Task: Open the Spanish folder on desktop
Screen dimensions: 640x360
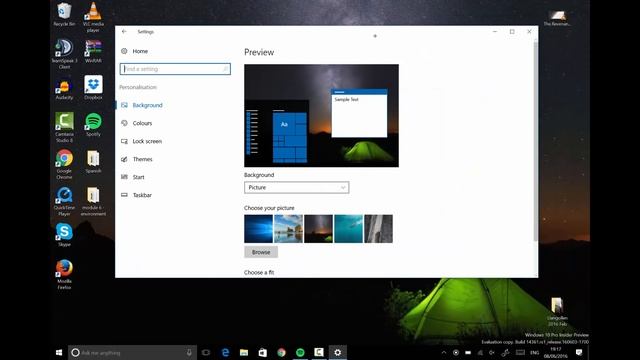Action: point(93,162)
